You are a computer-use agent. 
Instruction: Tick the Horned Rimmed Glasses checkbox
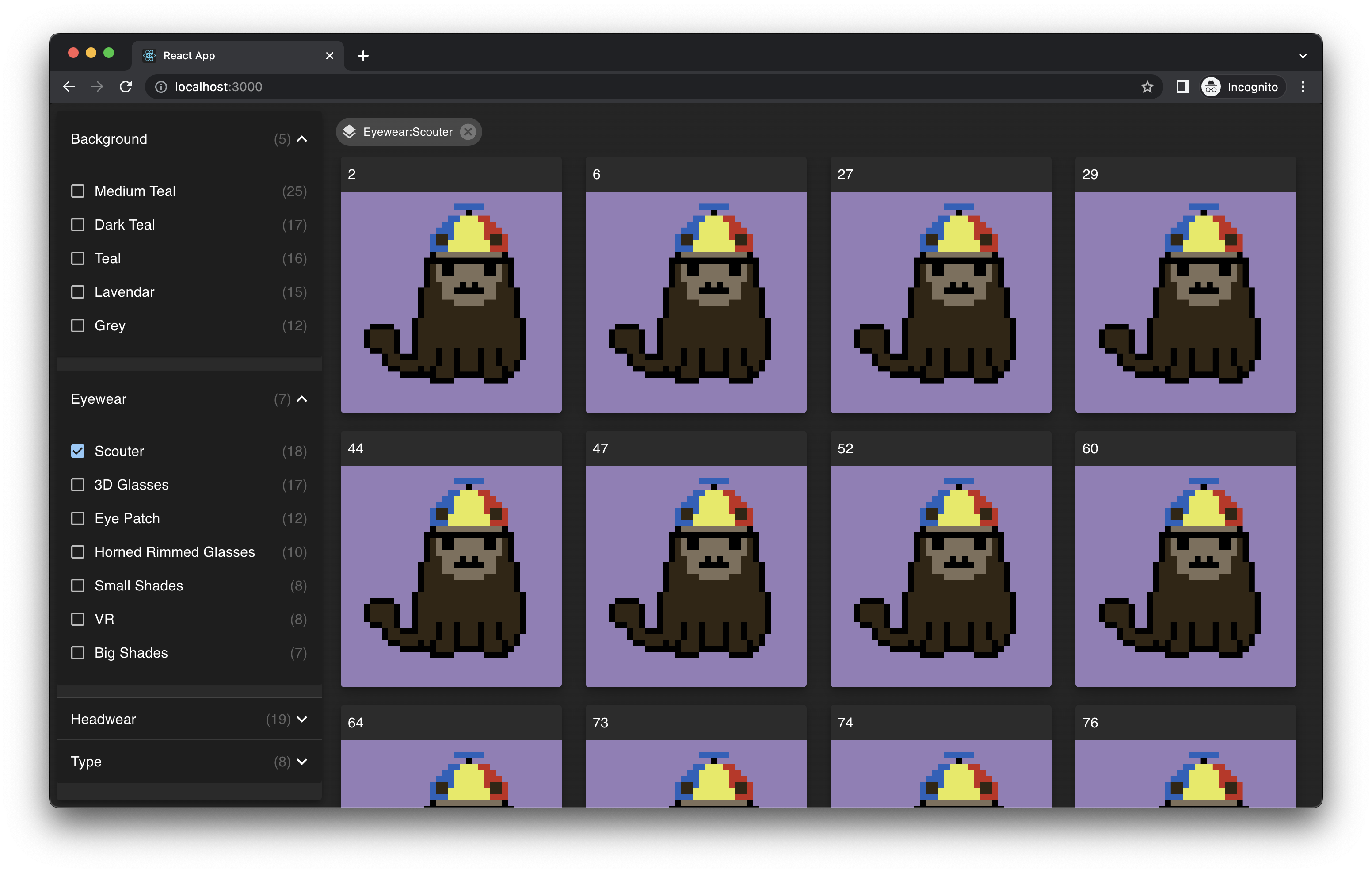coord(78,552)
